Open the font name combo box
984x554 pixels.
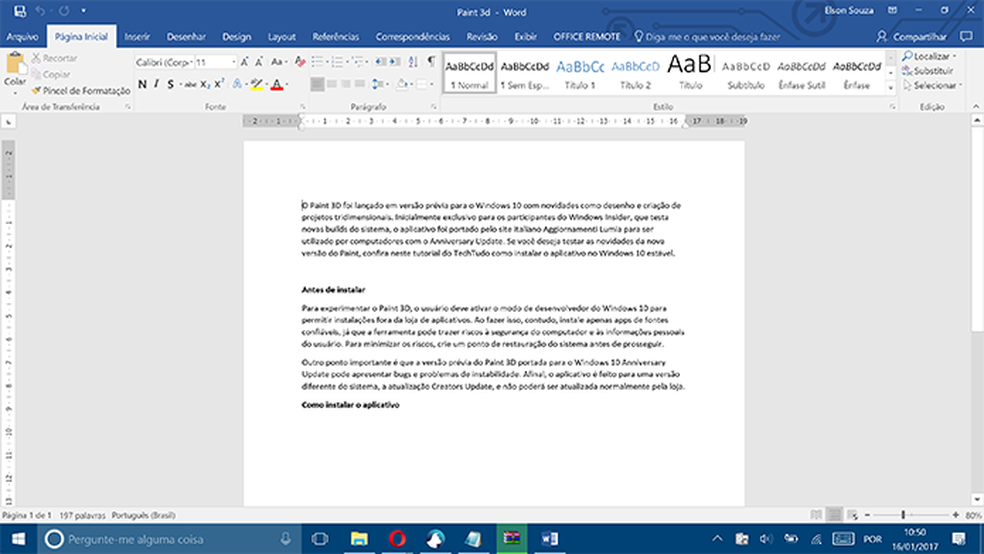coord(164,62)
